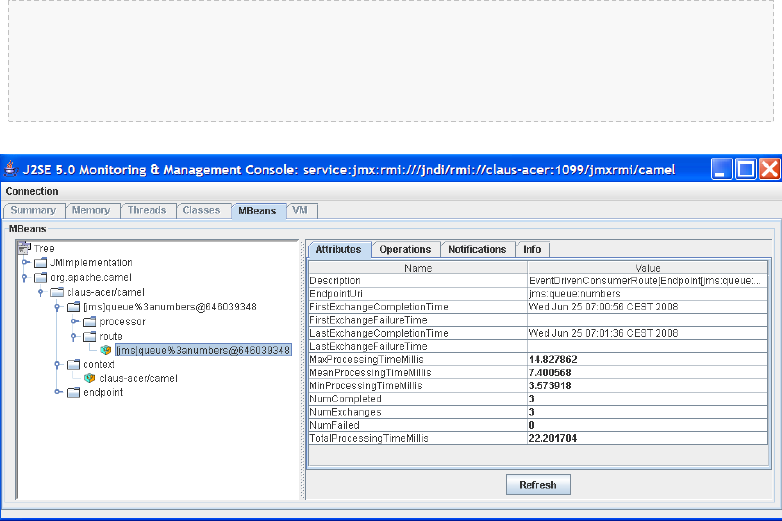Maximize the monitoring console window
This screenshot has width=782, height=521.
[746, 169]
